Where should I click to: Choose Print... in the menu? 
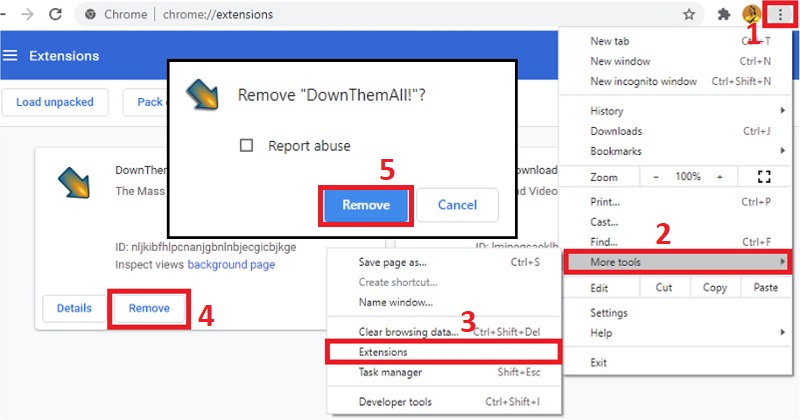[677, 202]
